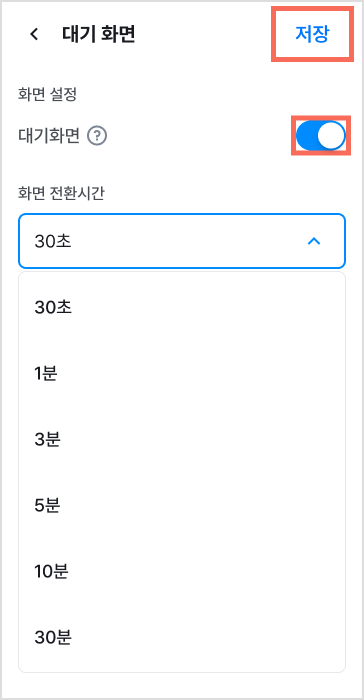Click the empty header area between title and 저장
This screenshot has height=700, width=364.
[x=203, y=34]
